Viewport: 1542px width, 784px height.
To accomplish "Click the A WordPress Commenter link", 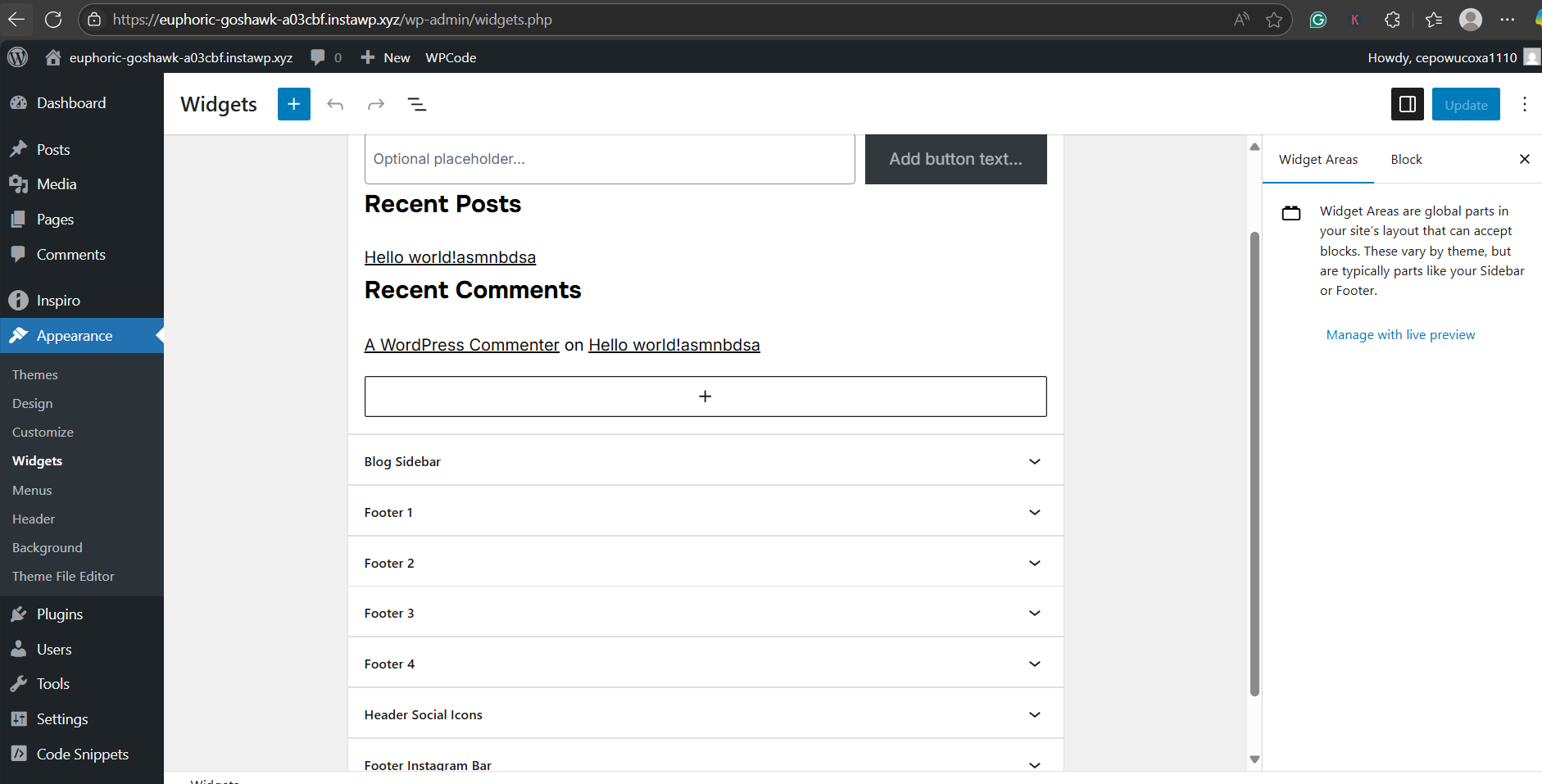I will [x=462, y=345].
